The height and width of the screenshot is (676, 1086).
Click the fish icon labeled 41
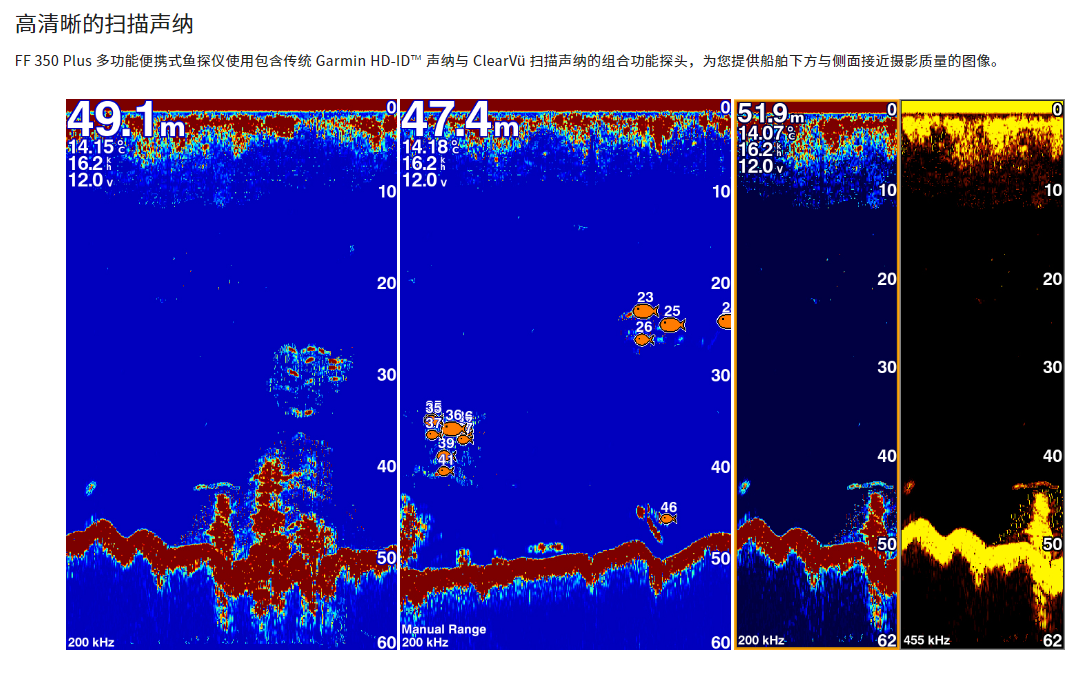coord(445,470)
